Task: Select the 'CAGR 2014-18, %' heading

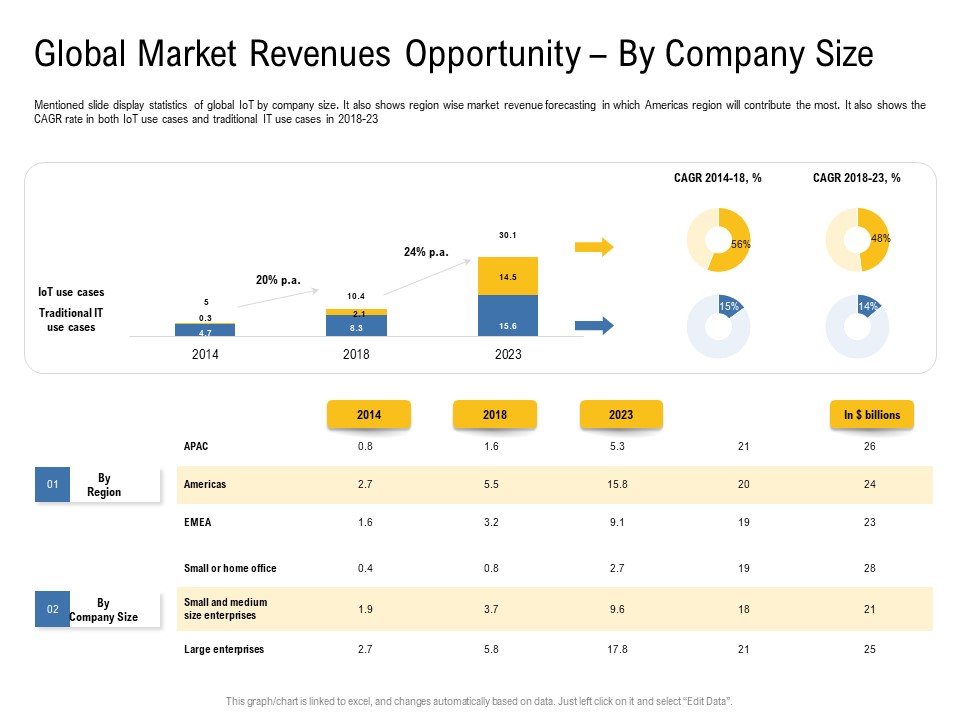Action: (718, 178)
